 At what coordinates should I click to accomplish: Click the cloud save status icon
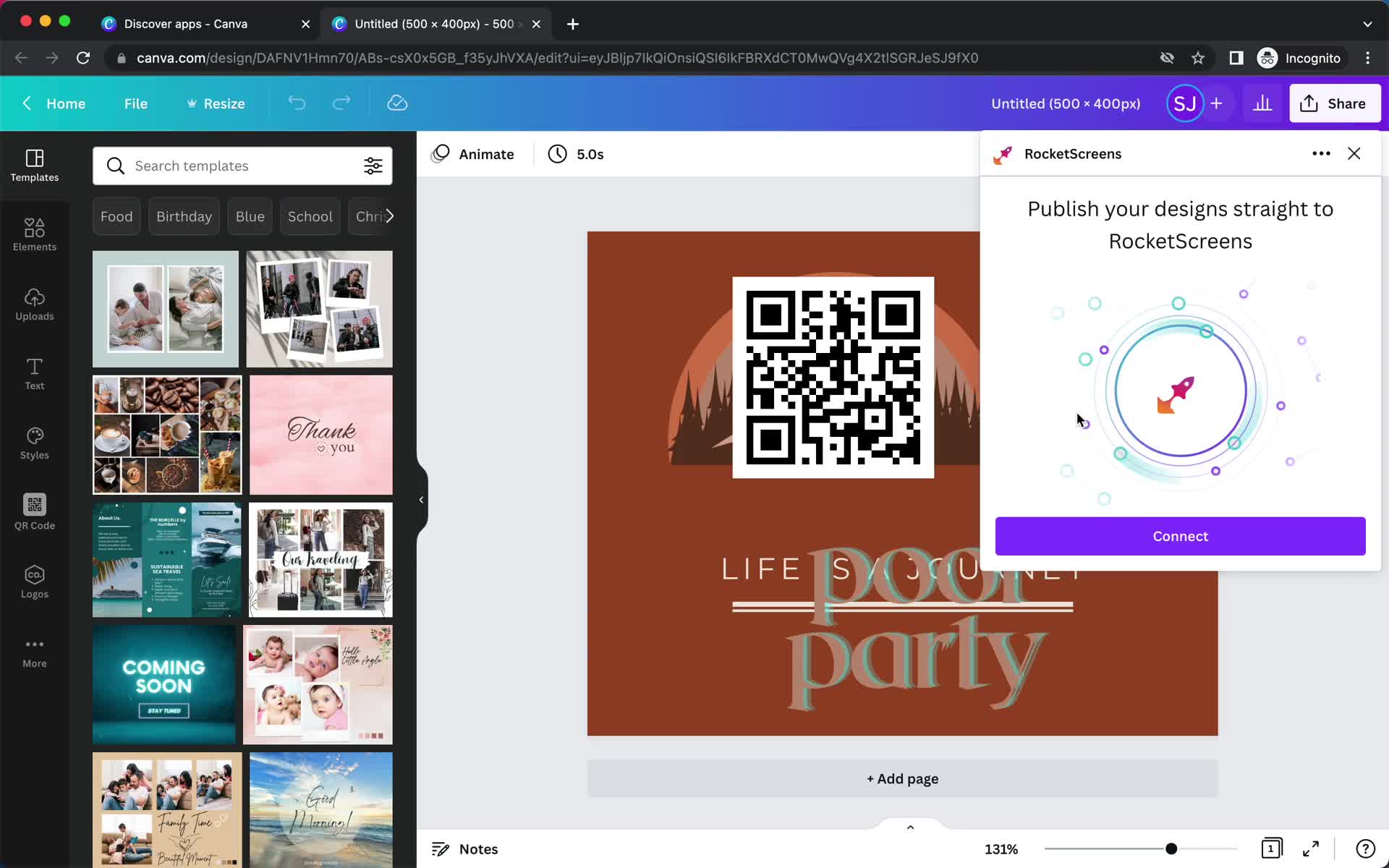pyautogui.click(x=397, y=103)
